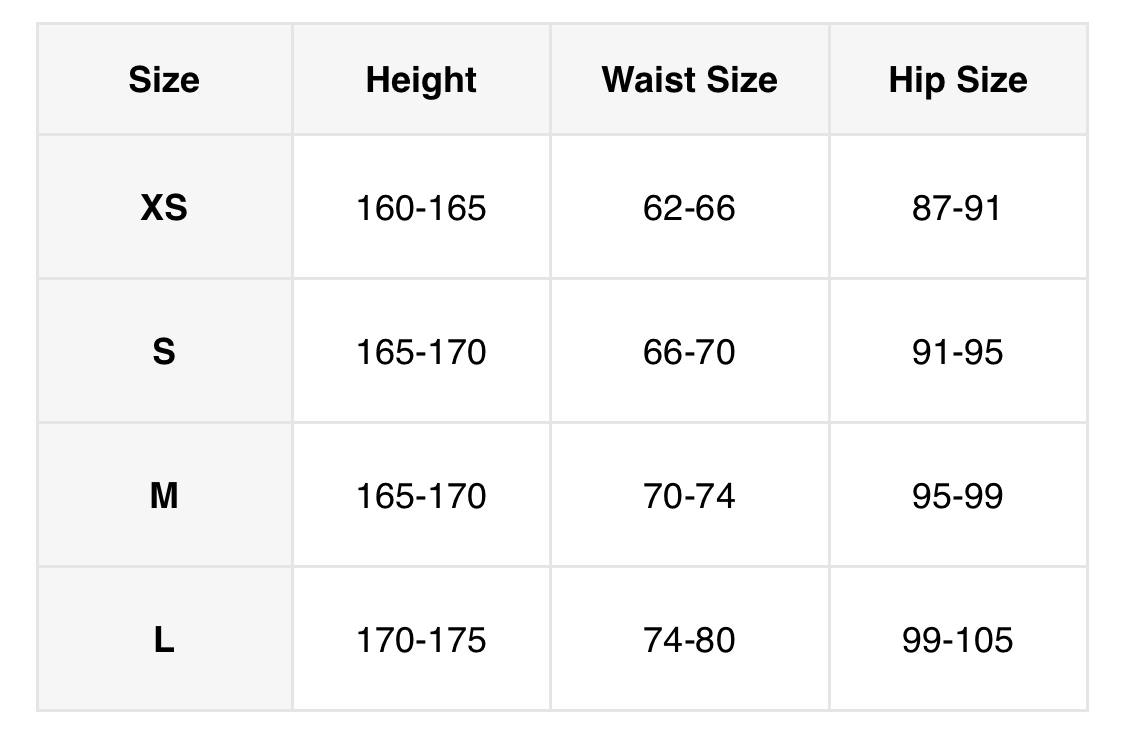Screen dimensions: 1125x744
Task: Click the height cell in the M row
Action: tap(421, 496)
